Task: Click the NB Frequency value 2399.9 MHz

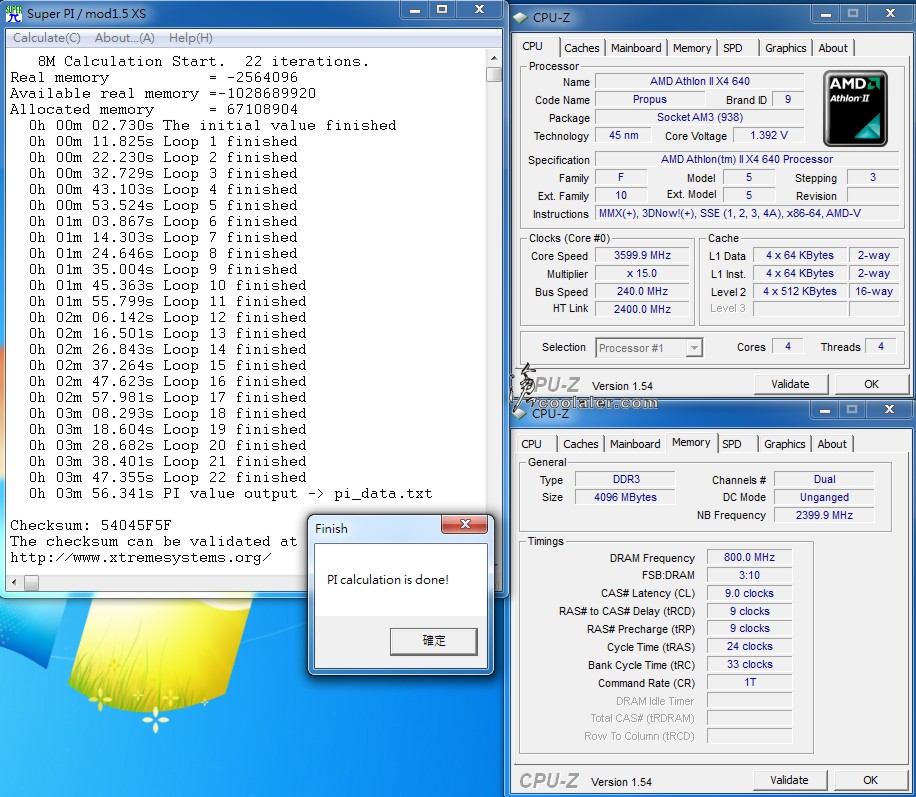Action: (824, 515)
